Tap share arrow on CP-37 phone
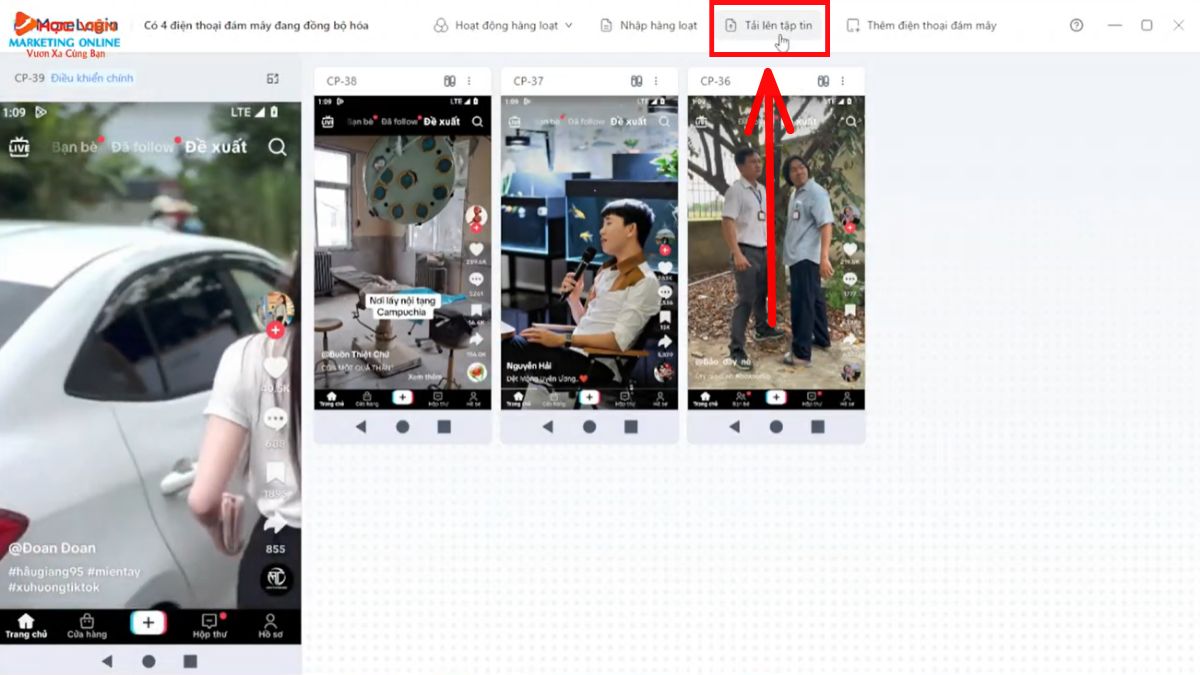 click(x=664, y=342)
